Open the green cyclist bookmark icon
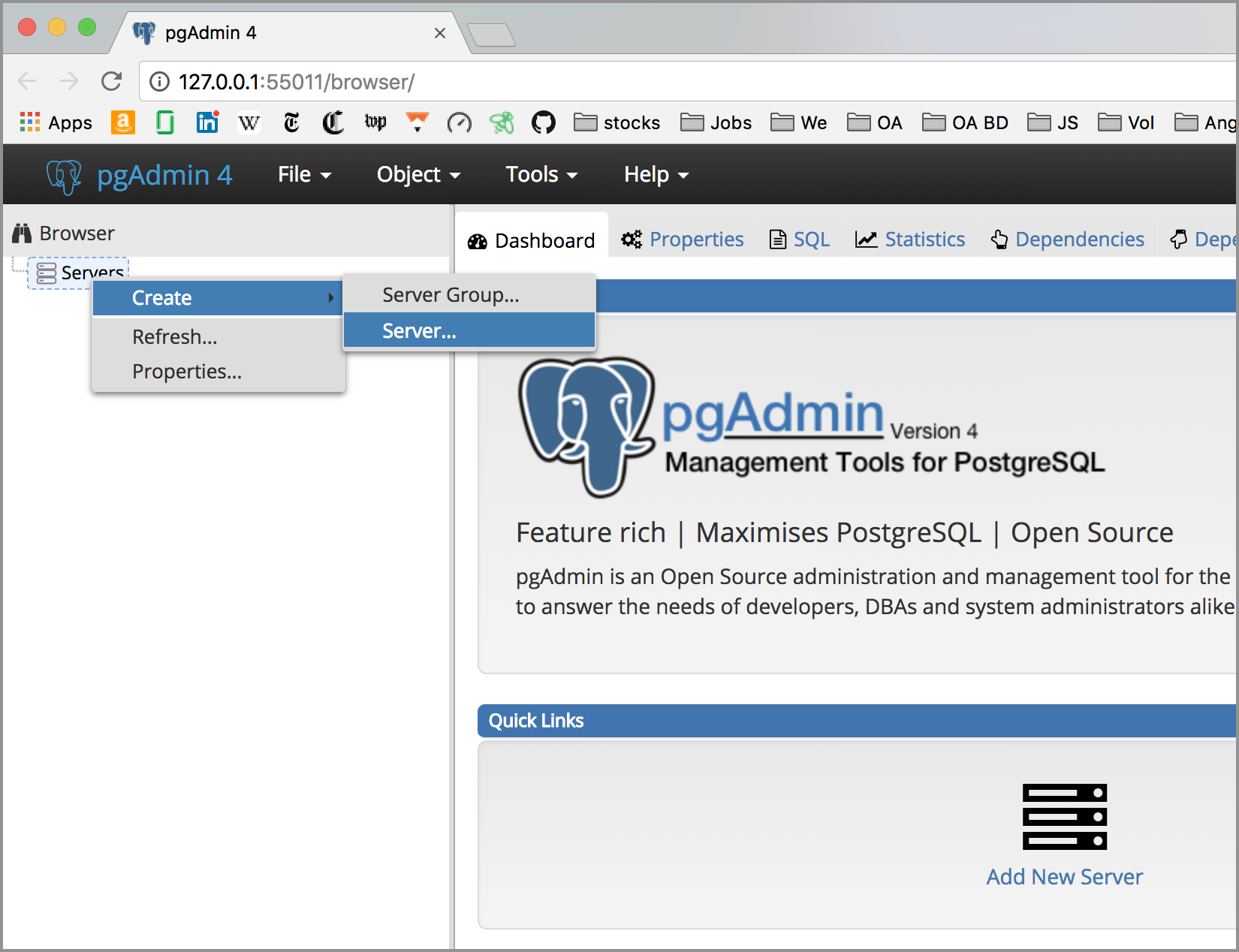The image size is (1239, 952). coord(502,122)
